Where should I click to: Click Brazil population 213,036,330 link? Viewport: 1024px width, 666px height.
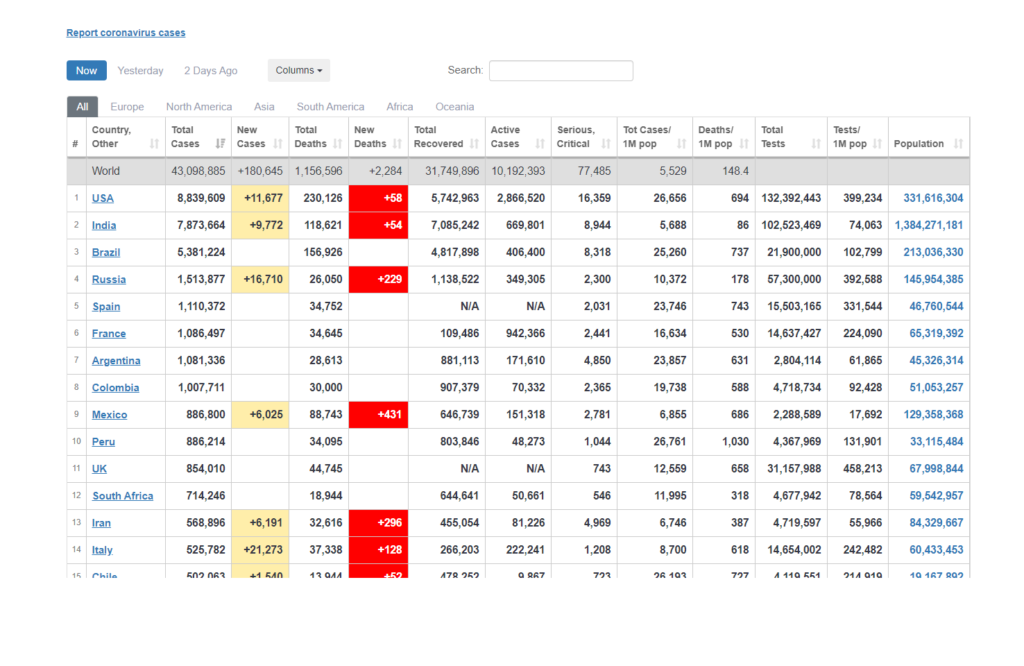(x=933, y=253)
